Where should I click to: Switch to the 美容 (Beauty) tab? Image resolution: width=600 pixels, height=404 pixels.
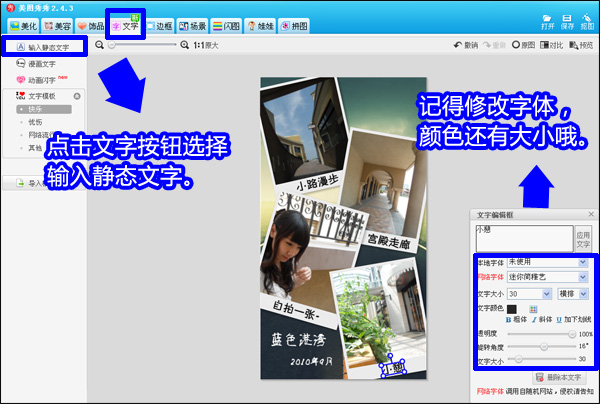click(56, 26)
